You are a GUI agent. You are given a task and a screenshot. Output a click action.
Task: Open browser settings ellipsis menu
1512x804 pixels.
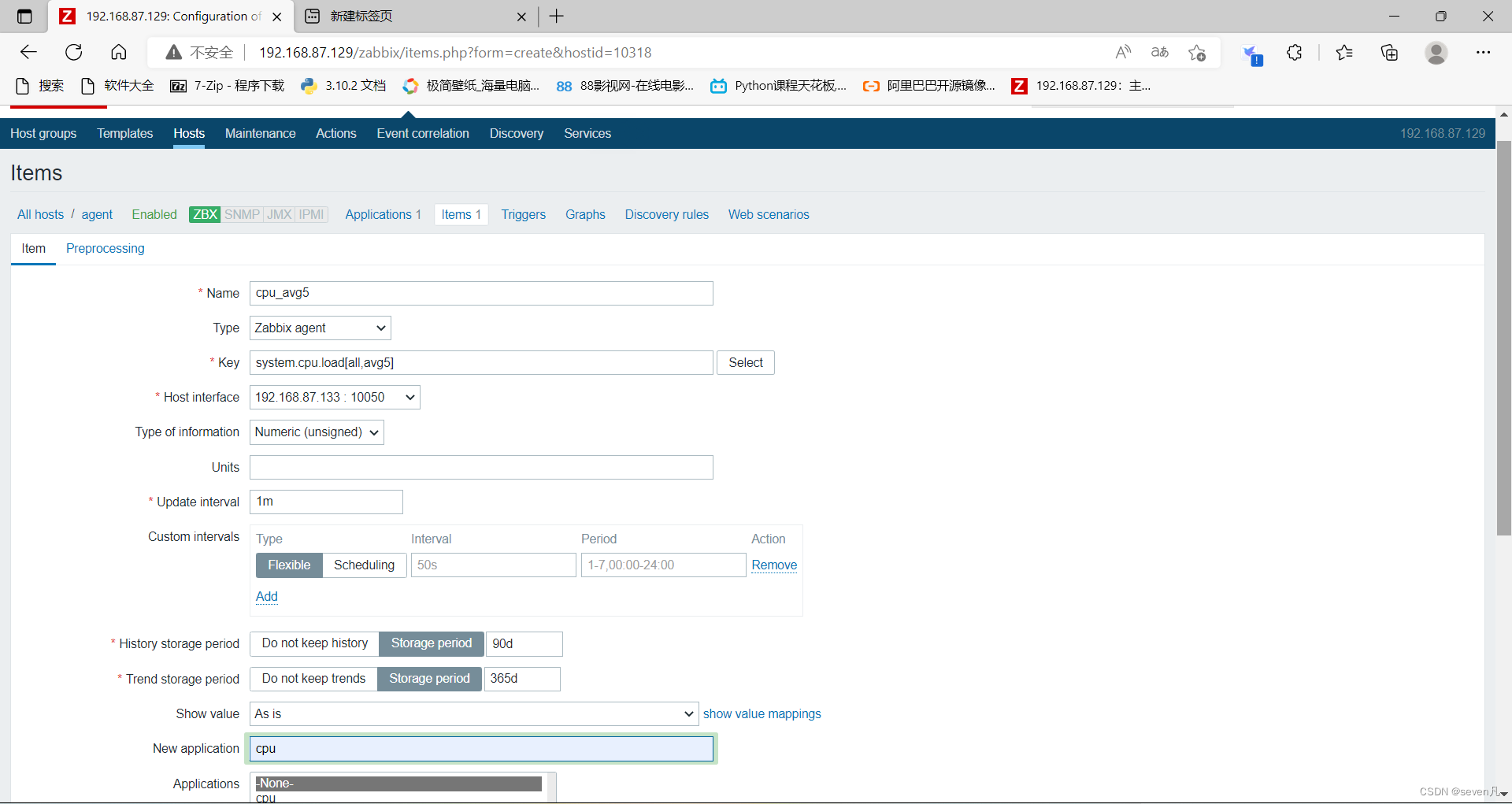(1483, 53)
